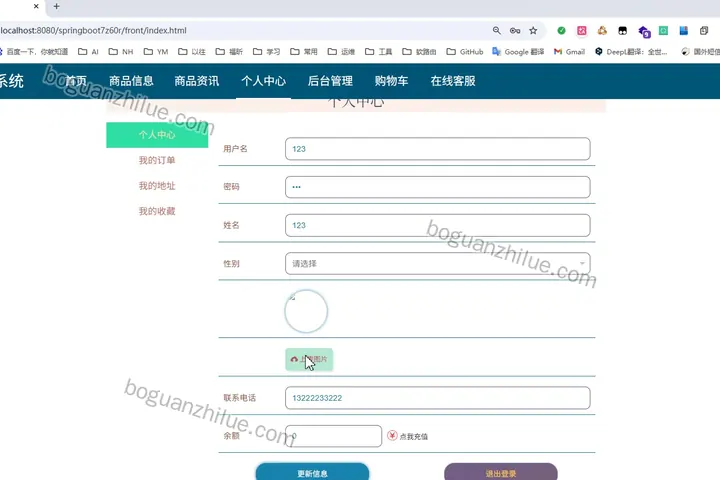Image resolution: width=720 pixels, height=480 pixels.
Task: Click the orange tri-circle extension icon
Action: 602,30
